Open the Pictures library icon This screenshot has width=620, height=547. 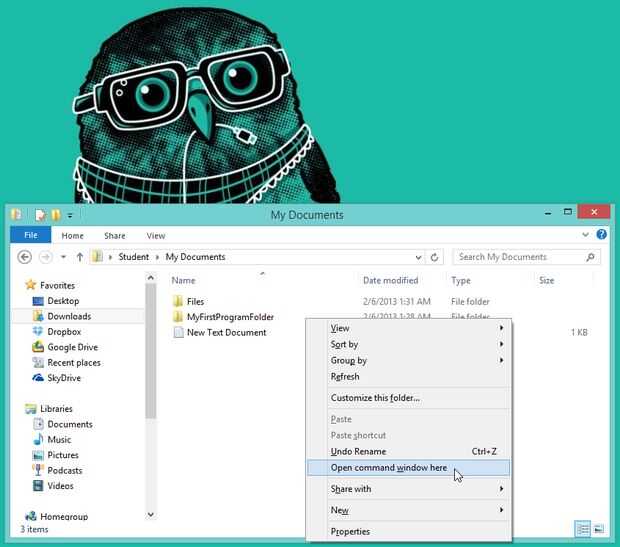click(x=38, y=455)
